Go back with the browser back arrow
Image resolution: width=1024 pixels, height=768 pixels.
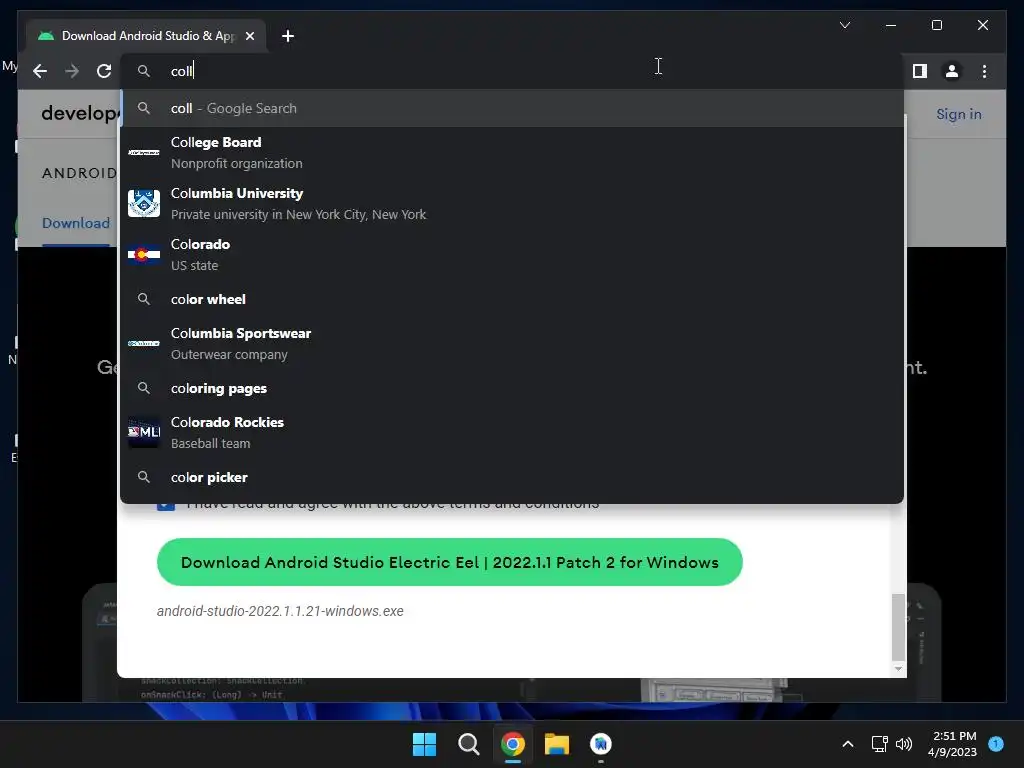click(x=40, y=71)
